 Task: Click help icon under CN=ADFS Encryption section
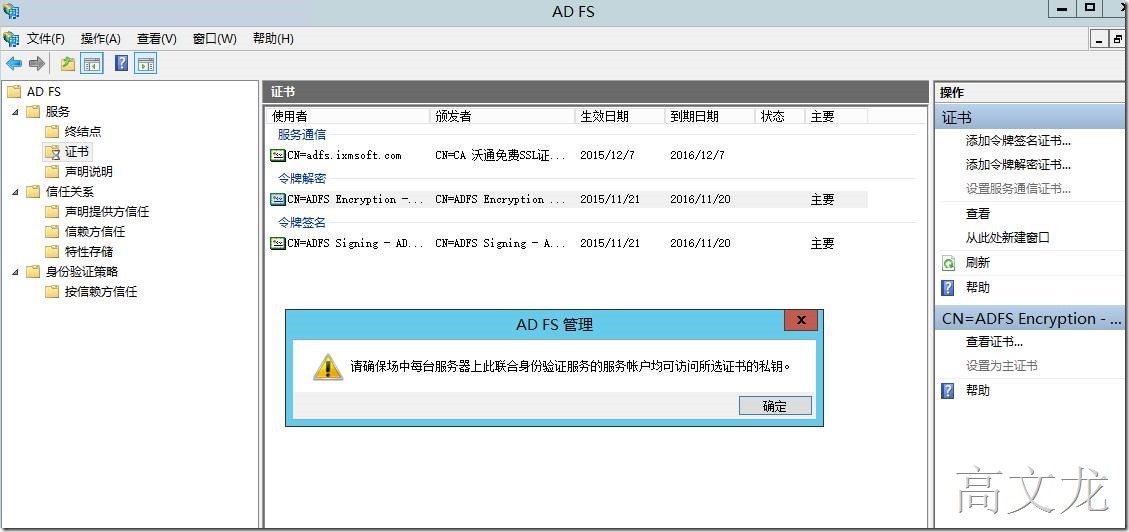948,390
